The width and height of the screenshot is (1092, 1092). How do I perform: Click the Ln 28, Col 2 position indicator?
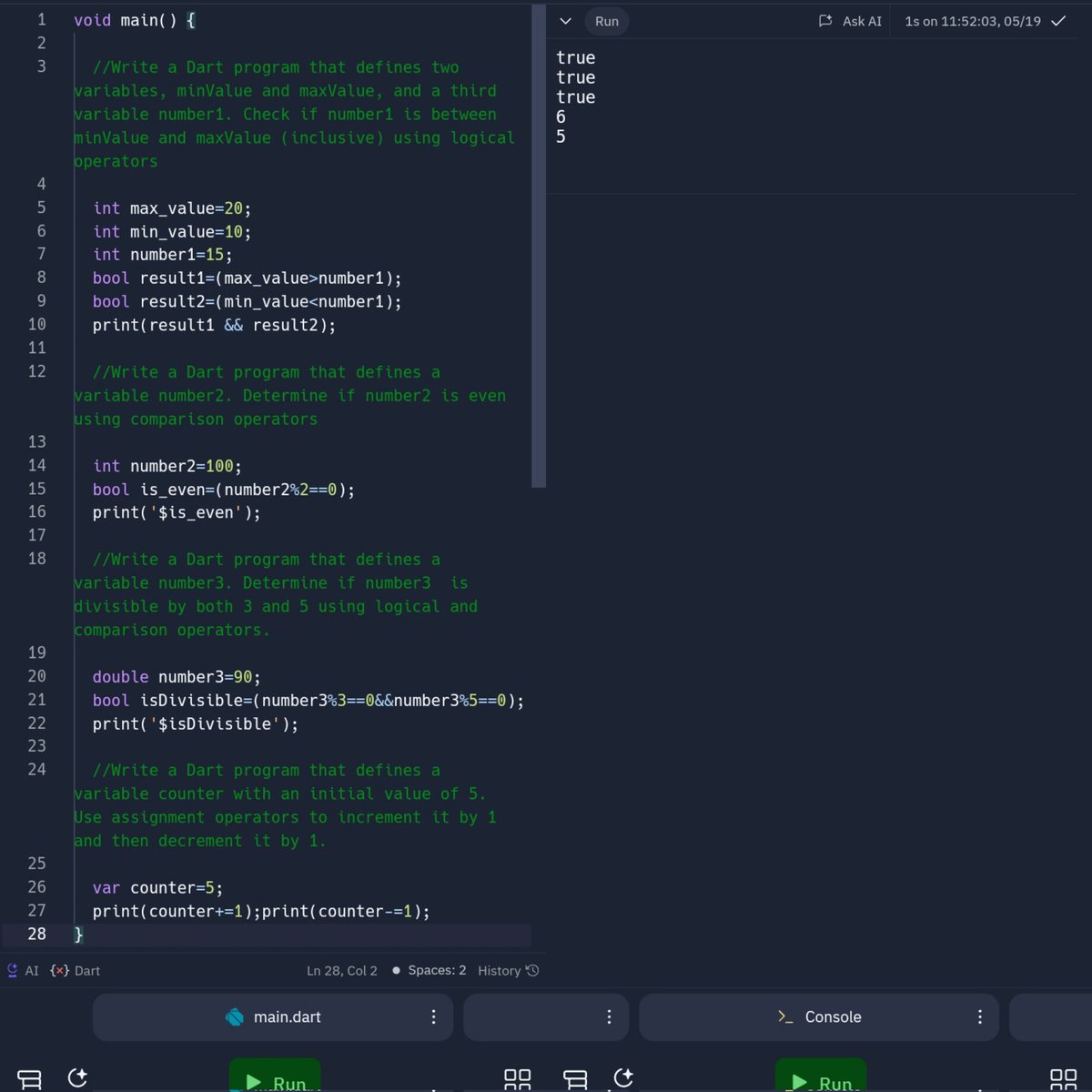coord(342,971)
